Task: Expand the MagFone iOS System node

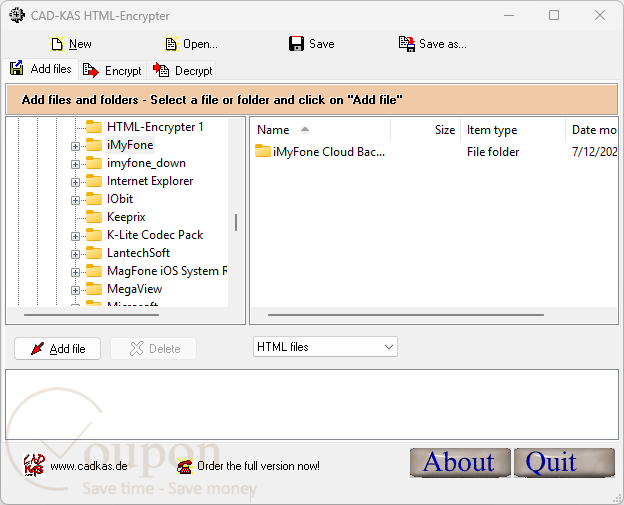Action: click(x=75, y=273)
